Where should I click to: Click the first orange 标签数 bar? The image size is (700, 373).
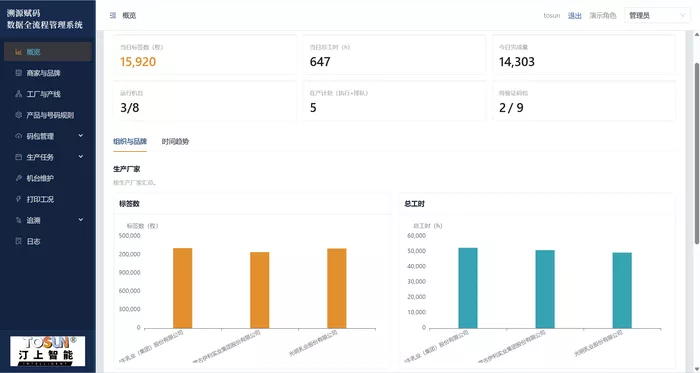(x=183, y=288)
